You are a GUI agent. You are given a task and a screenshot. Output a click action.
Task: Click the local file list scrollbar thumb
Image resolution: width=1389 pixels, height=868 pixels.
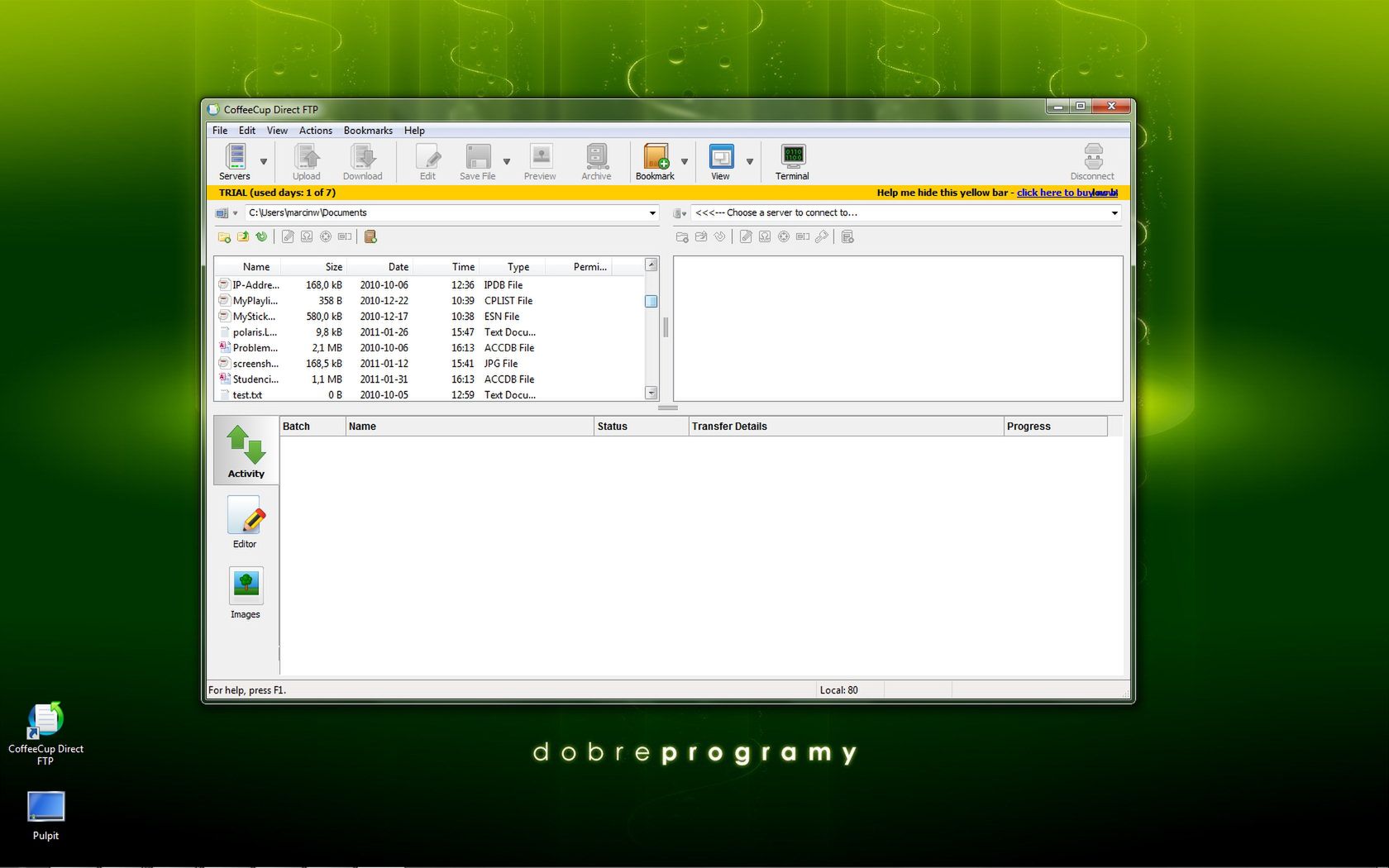tap(652, 301)
